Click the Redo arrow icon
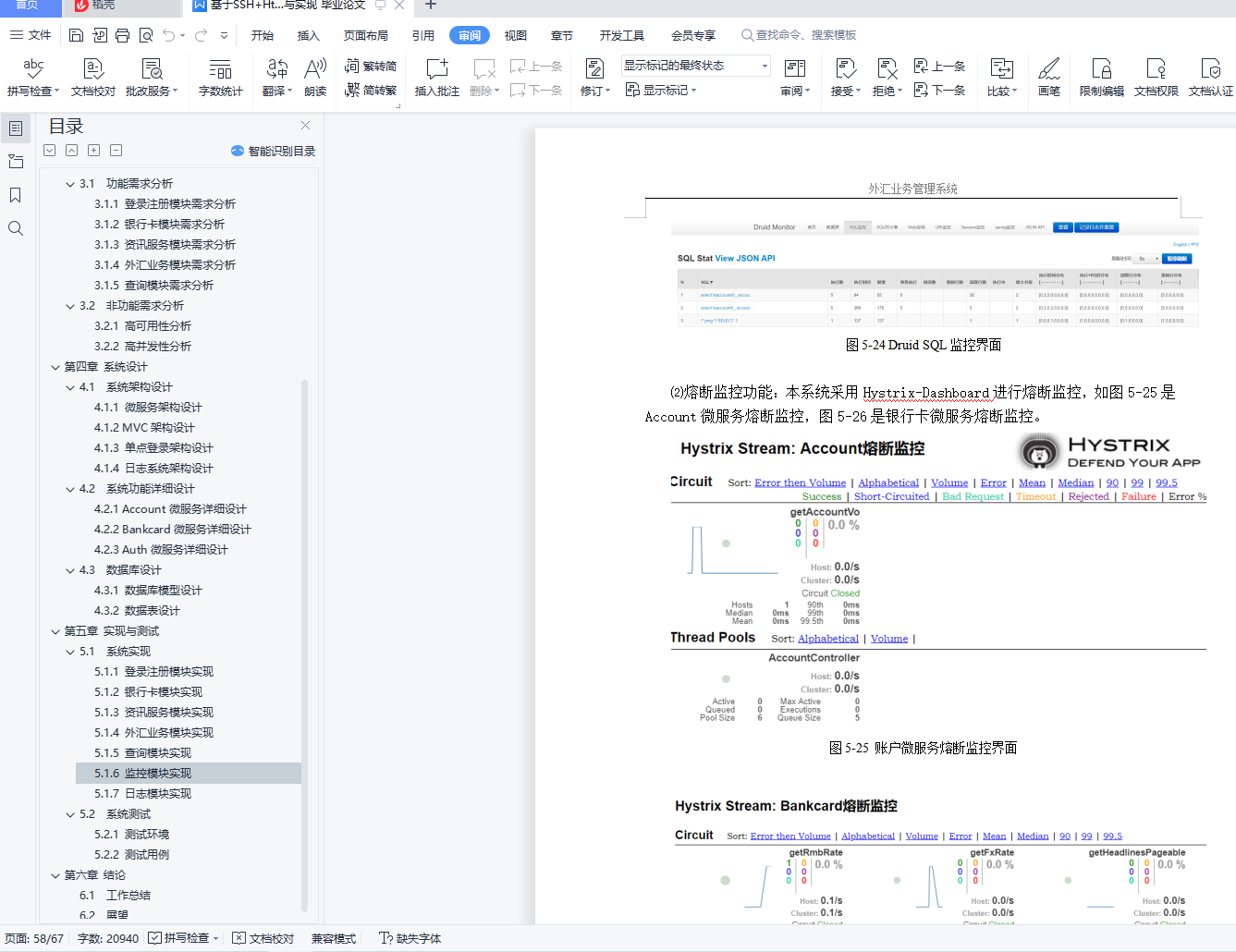 (x=201, y=35)
